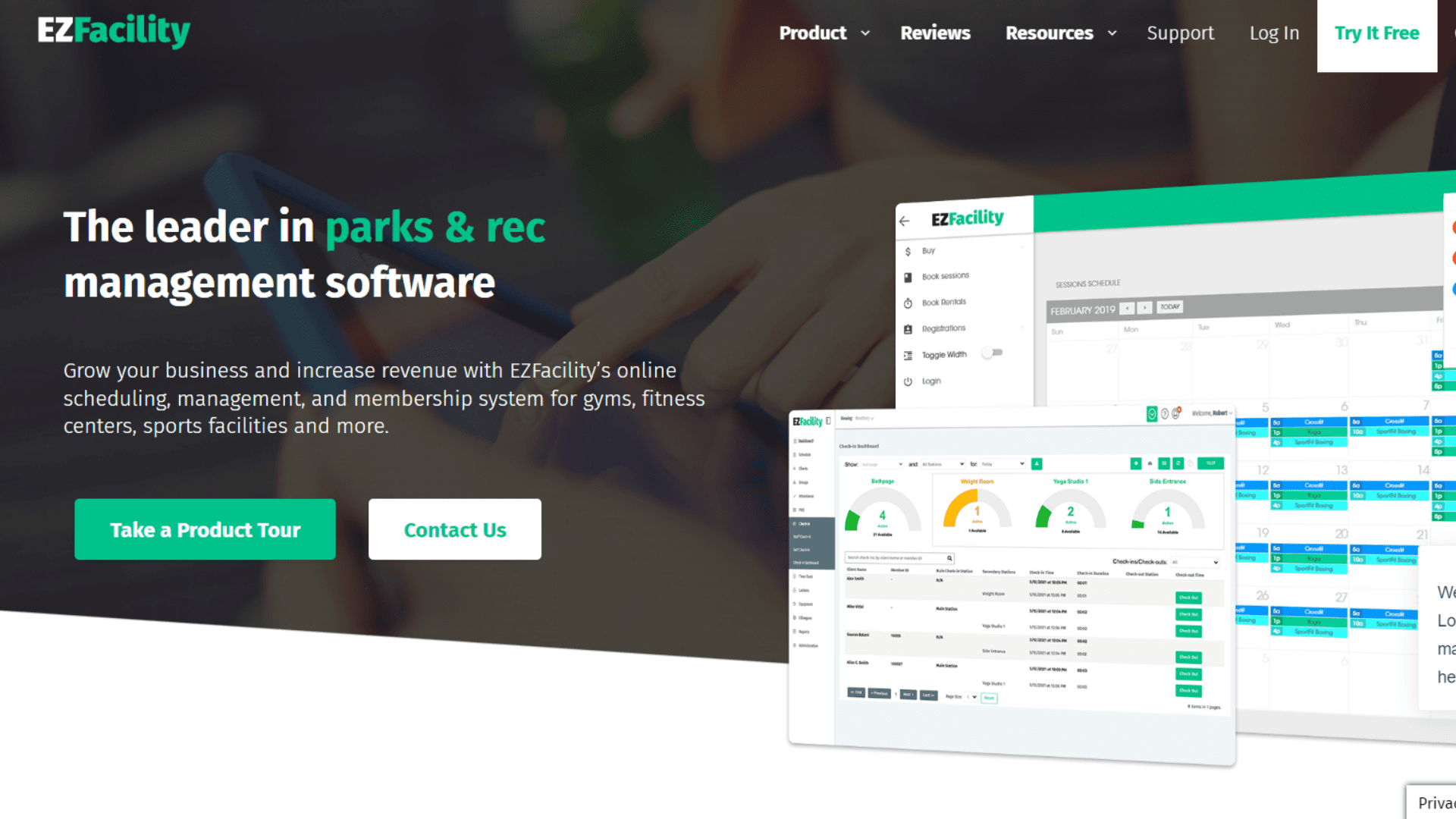Click the back arrow beside the EZFacility logo
The image size is (1456, 819).
point(903,221)
